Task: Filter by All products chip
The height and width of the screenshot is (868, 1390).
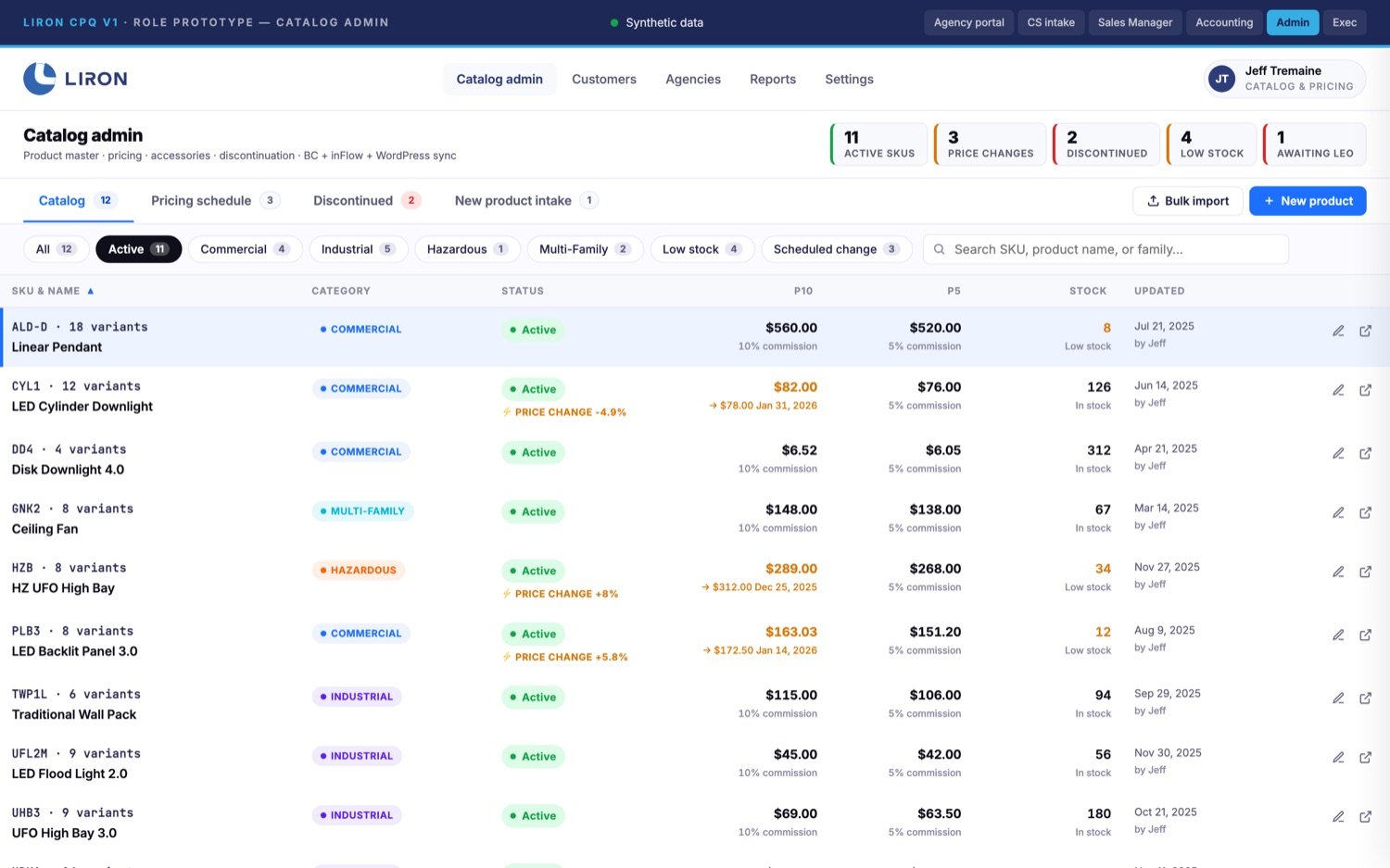Action: (x=56, y=249)
